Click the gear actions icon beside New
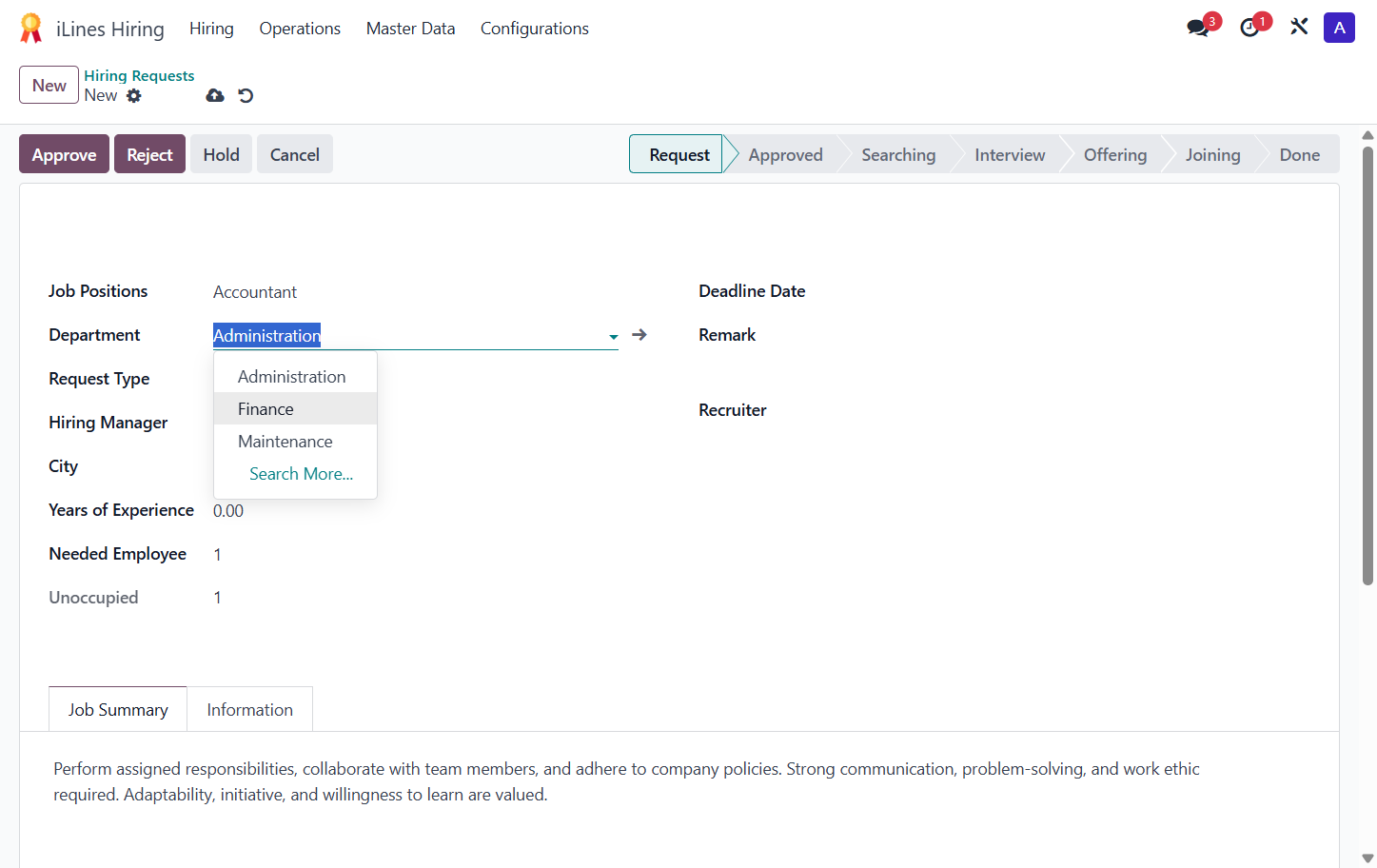The width and height of the screenshot is (1377, 868). [134, 95]
